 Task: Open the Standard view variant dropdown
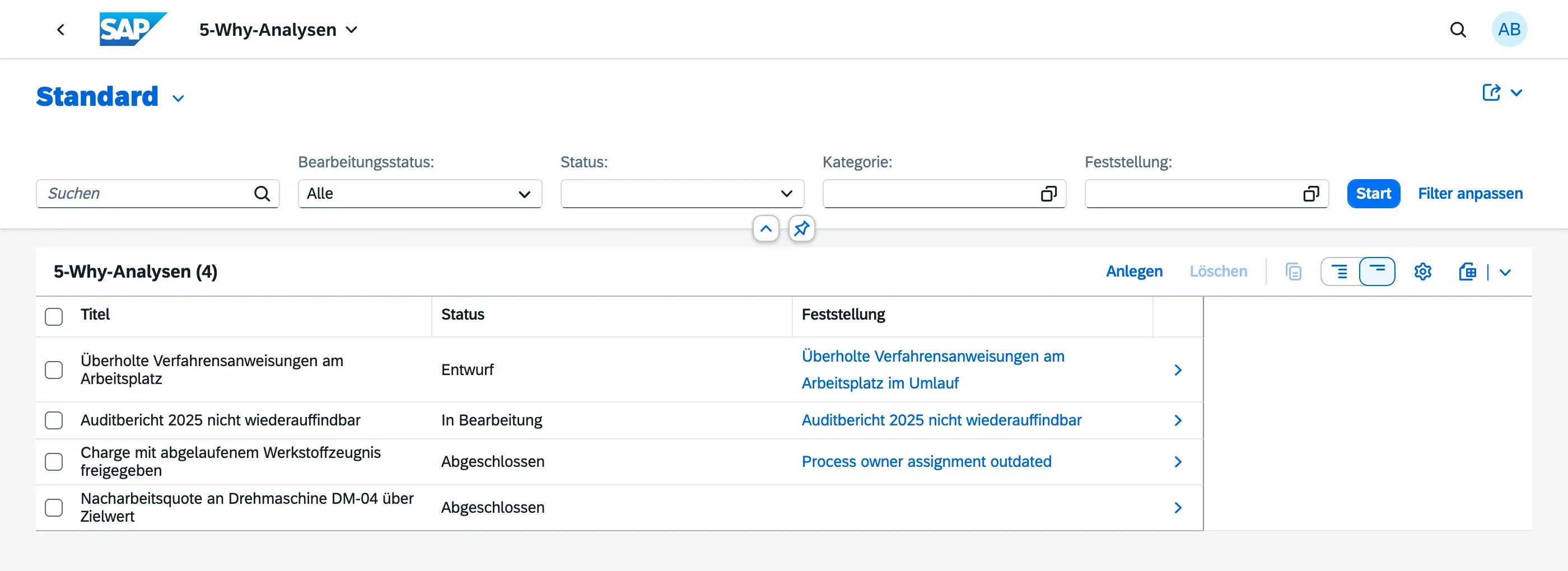[x=178, y=98]
